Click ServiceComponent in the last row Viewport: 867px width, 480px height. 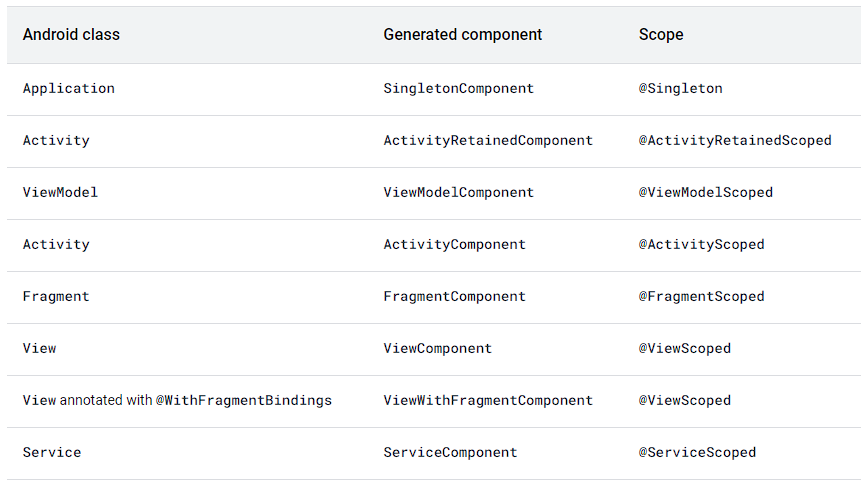450,452
